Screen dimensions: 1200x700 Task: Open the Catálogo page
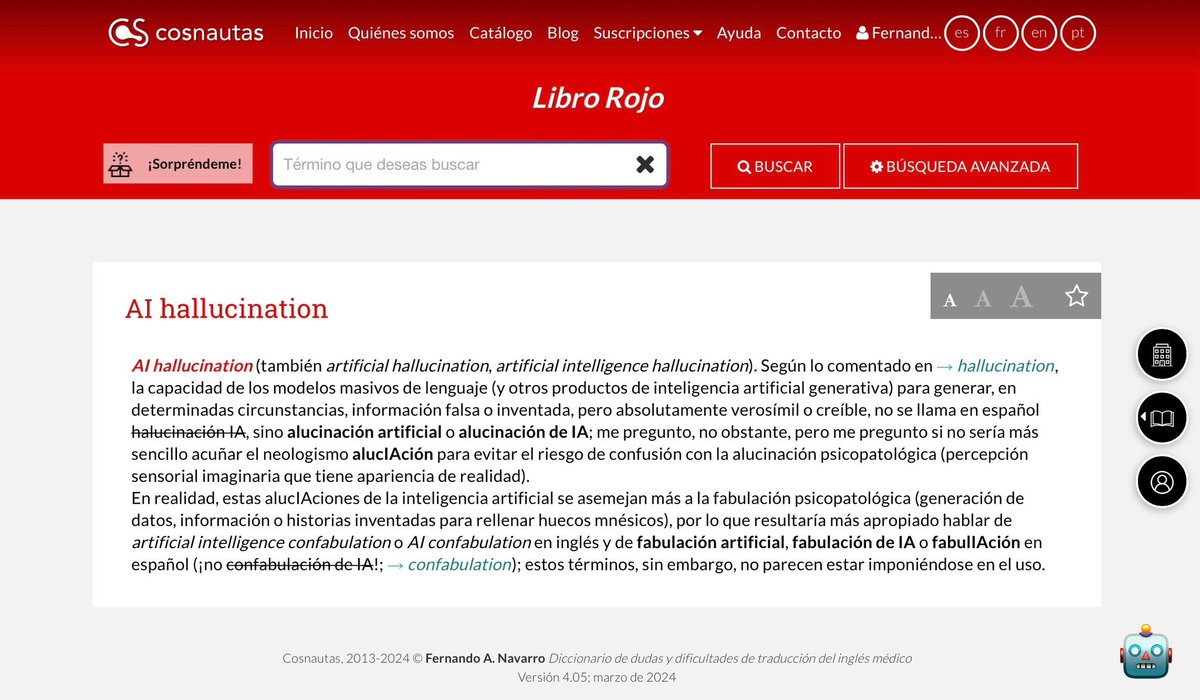pyautogui.click(x=501, y=33)
